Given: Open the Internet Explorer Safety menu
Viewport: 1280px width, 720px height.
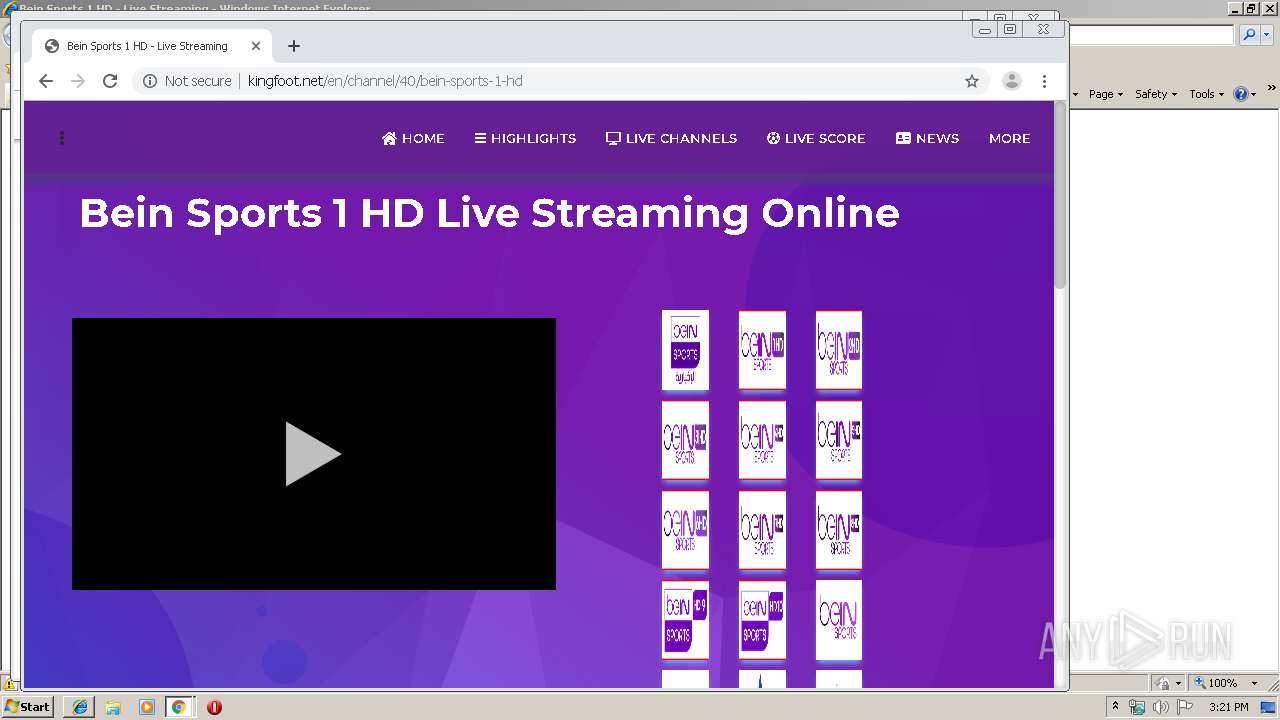Looking at the screenshot, I should coord(1156,94).
